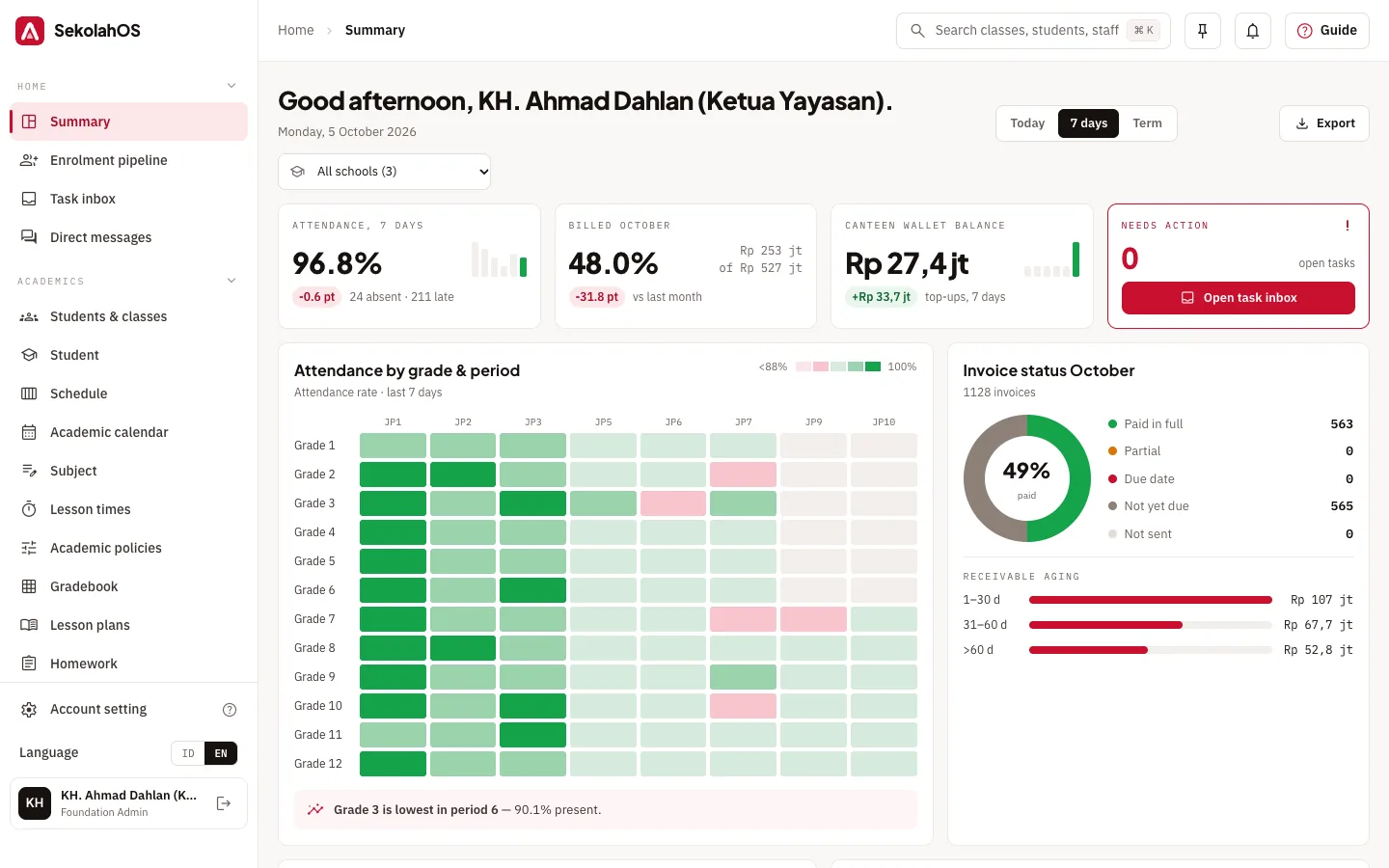Switch language to EN
The width and height of the screenshot is (1389, 868).
(221, 753)
